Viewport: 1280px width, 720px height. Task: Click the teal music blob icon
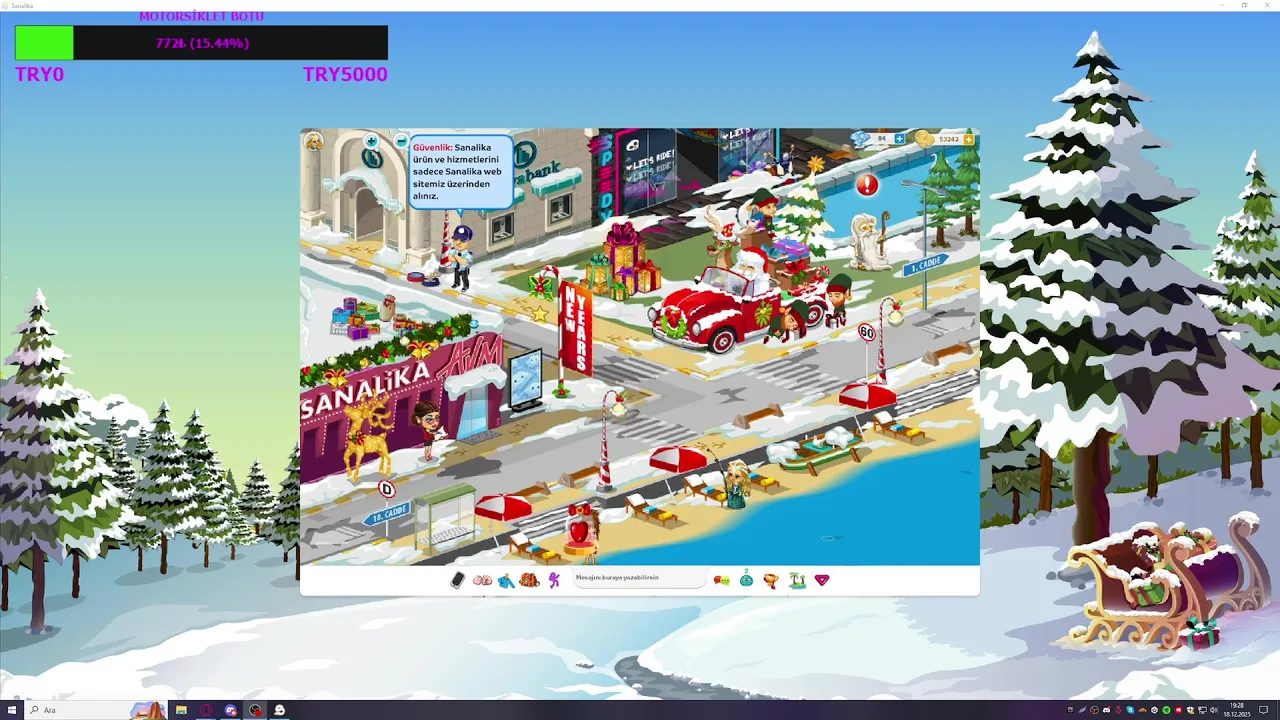tap(746, 579)
